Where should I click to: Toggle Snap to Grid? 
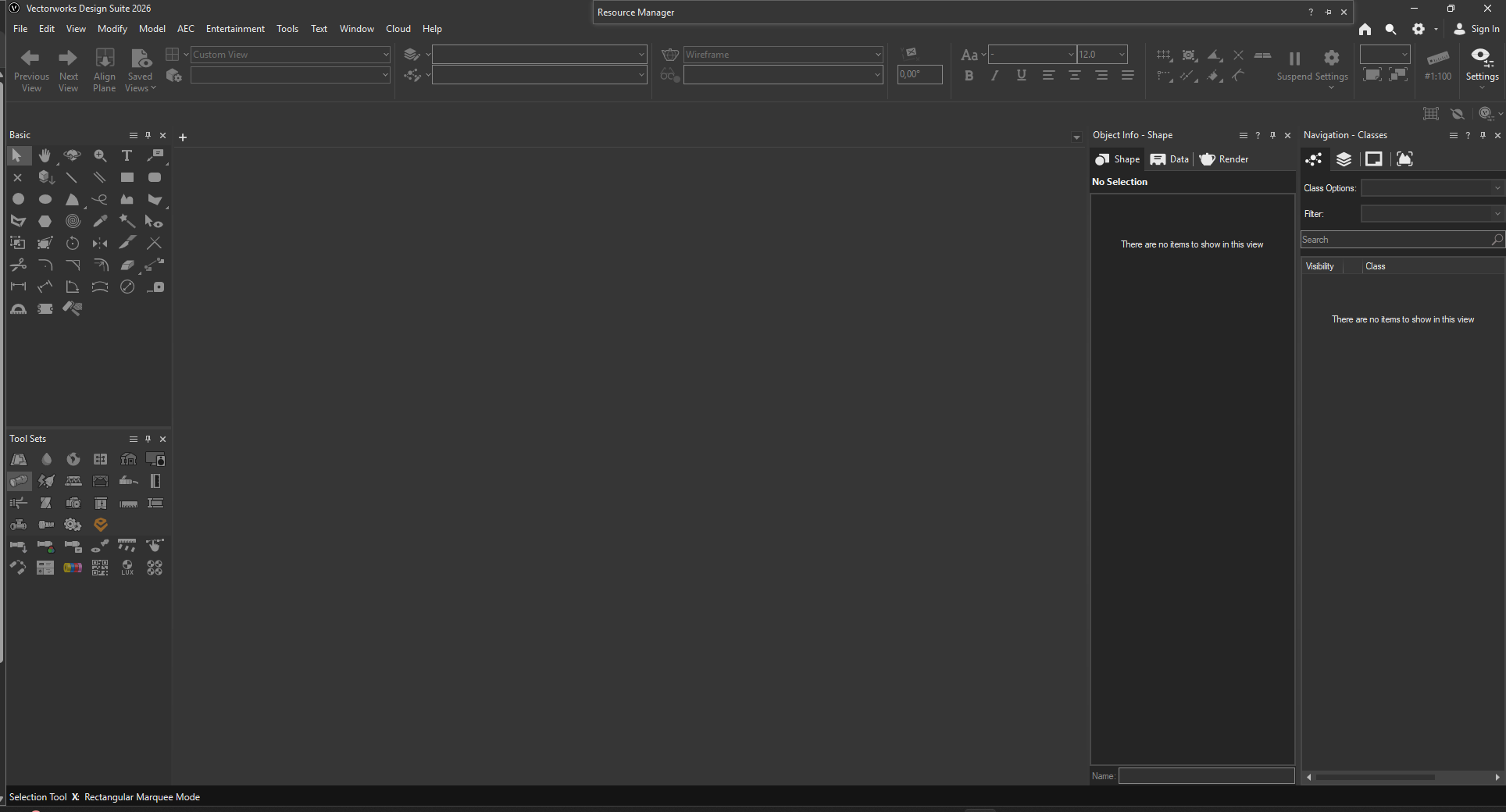click(x=1164, y=55)
